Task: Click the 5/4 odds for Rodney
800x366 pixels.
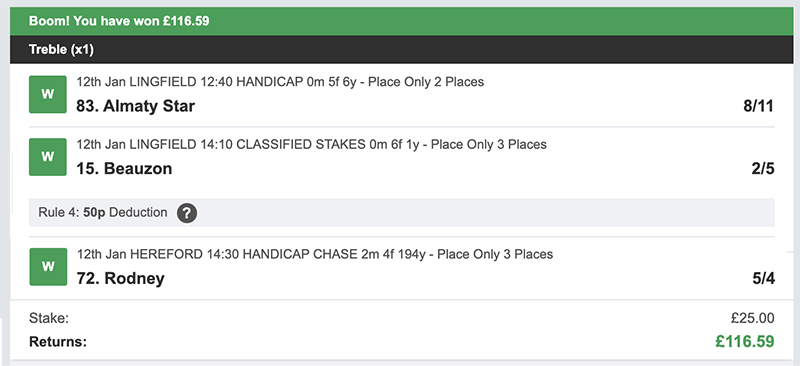Action: [763, 279]
